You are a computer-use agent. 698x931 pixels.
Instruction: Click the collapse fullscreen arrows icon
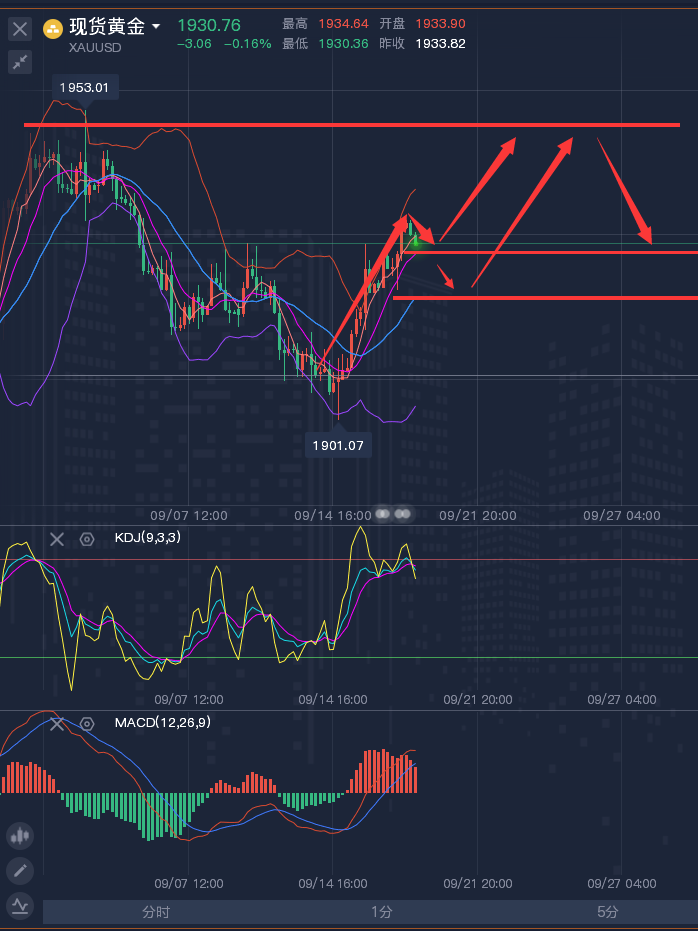[20, 62]
